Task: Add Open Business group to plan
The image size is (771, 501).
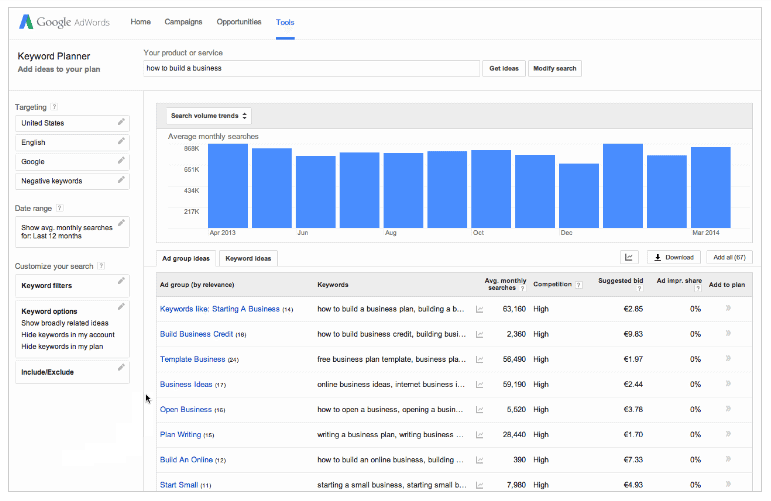Action: [x=728, y=409]
